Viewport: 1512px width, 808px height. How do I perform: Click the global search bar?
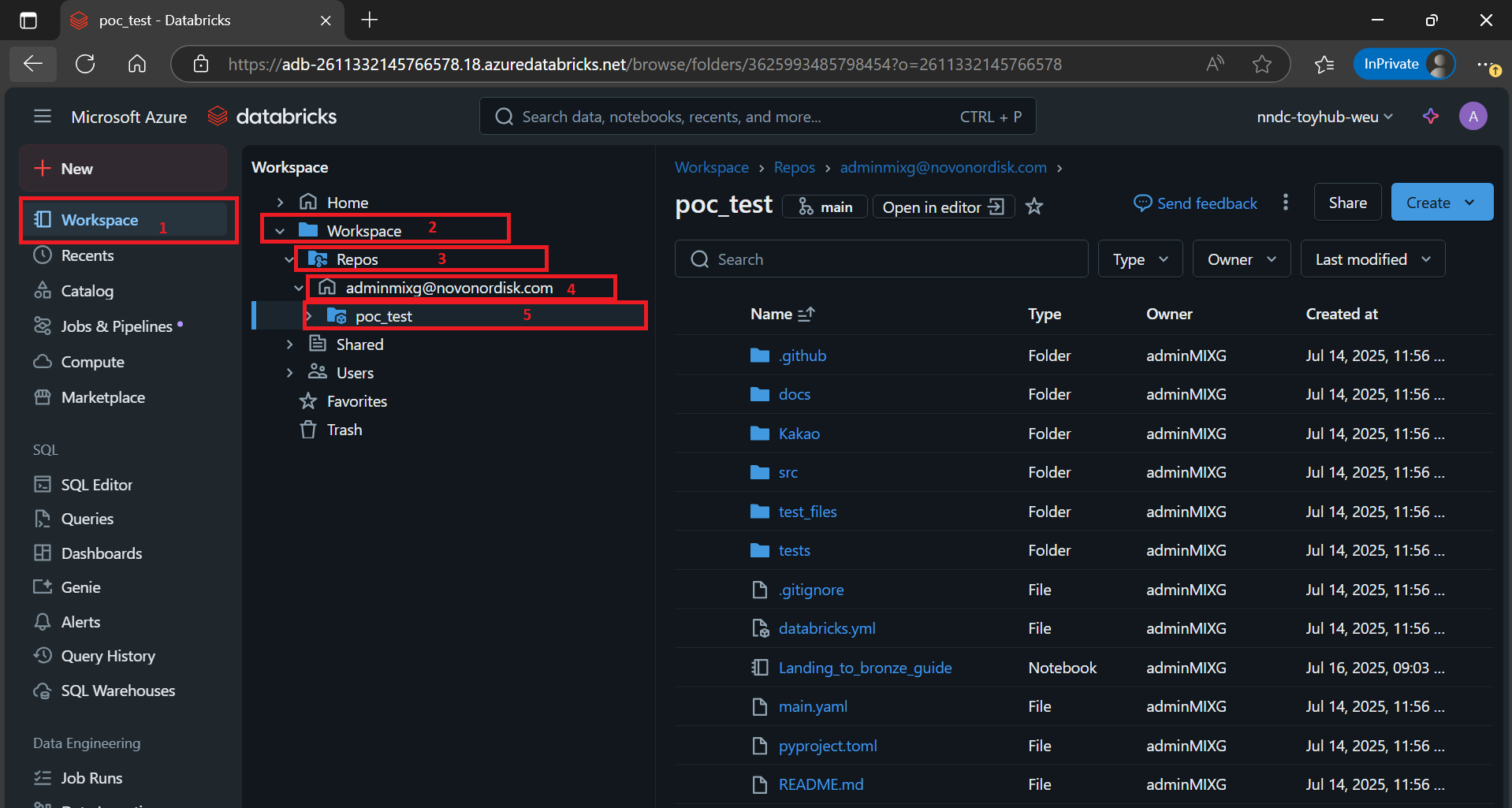pyautogui.click(x=758, y=117)
